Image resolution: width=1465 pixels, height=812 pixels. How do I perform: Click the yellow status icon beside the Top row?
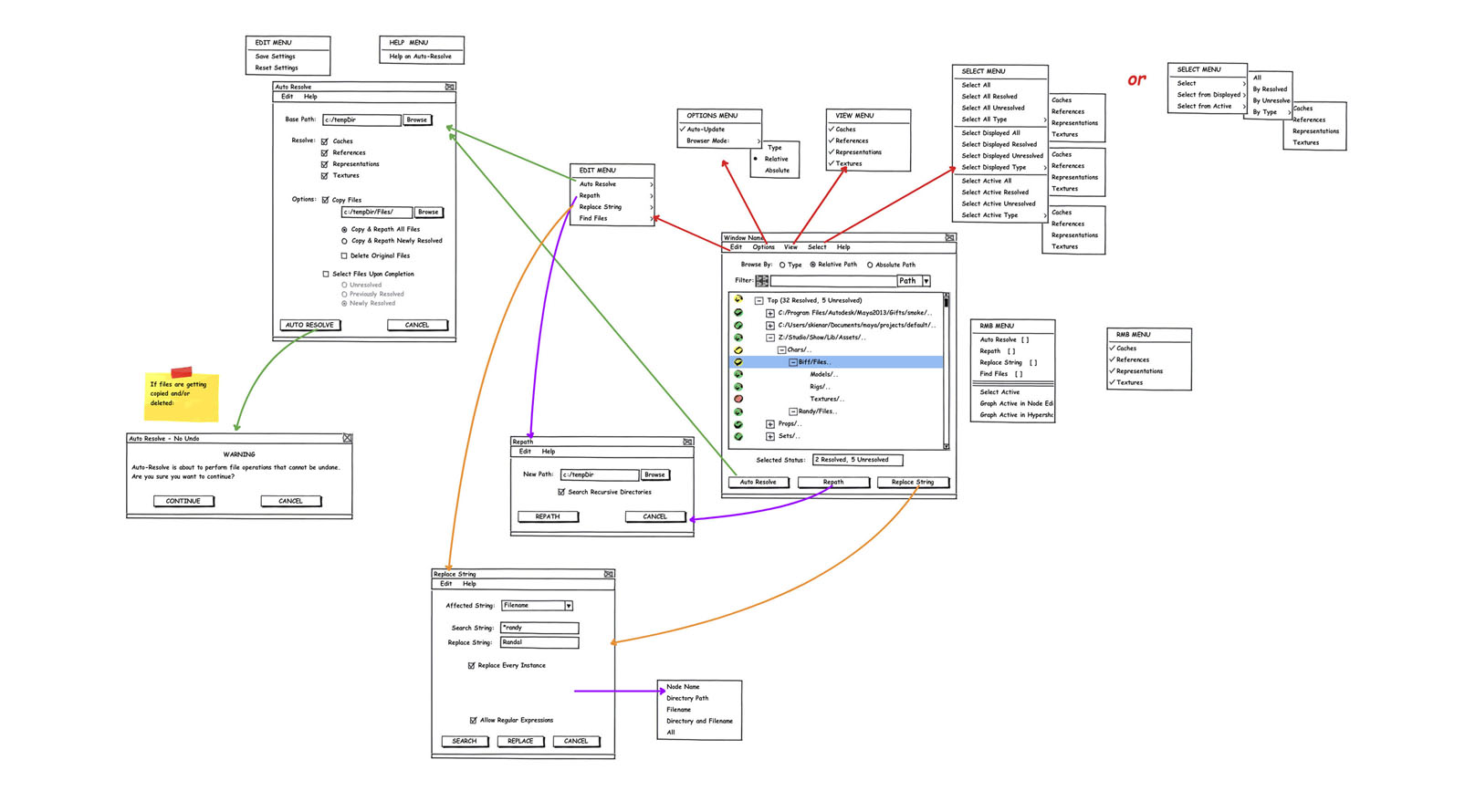pos(738,299)
